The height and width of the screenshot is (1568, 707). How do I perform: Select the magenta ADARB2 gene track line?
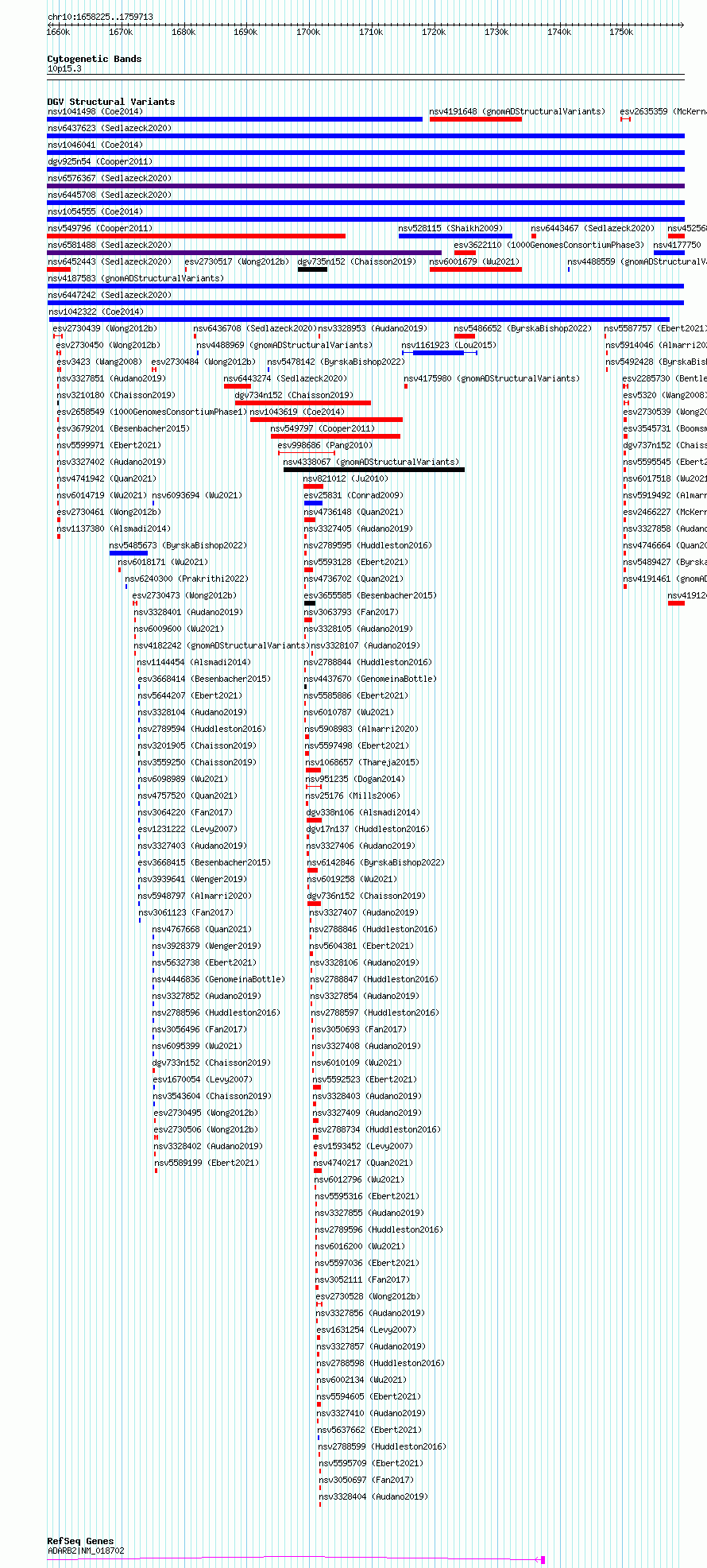coord(294,1559)
